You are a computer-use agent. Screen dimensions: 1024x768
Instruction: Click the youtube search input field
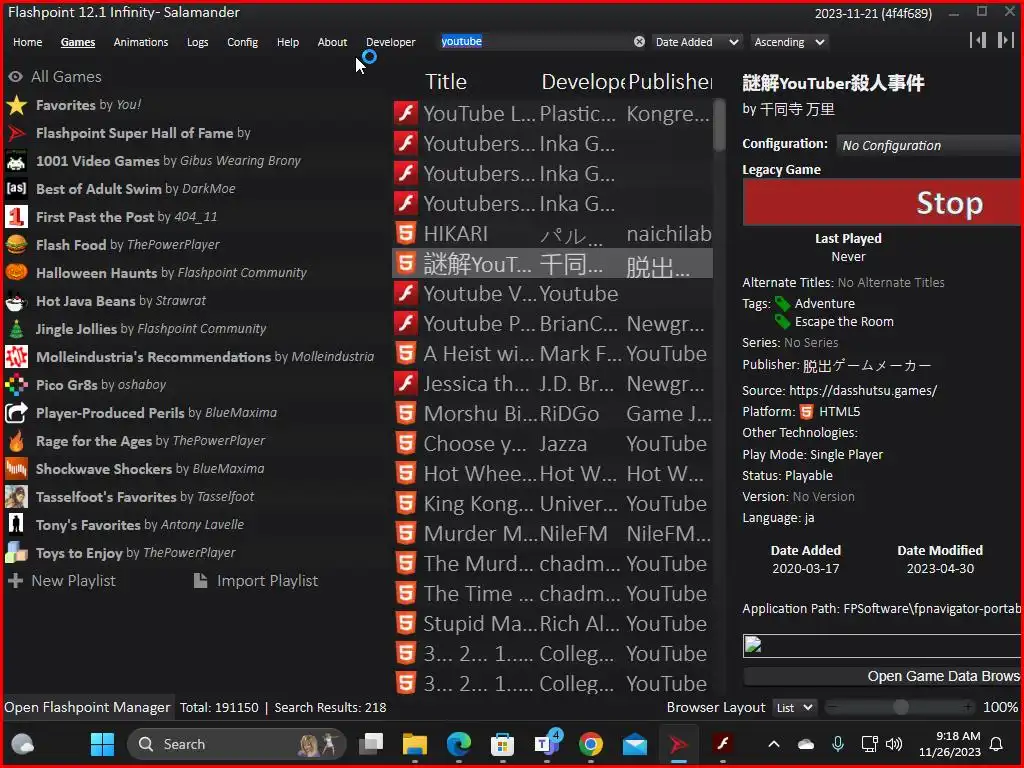coord(534,42)
